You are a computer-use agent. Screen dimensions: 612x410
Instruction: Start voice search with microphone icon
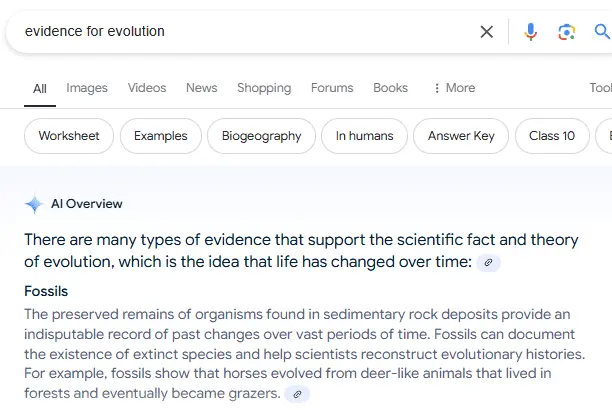pos(531,32)
